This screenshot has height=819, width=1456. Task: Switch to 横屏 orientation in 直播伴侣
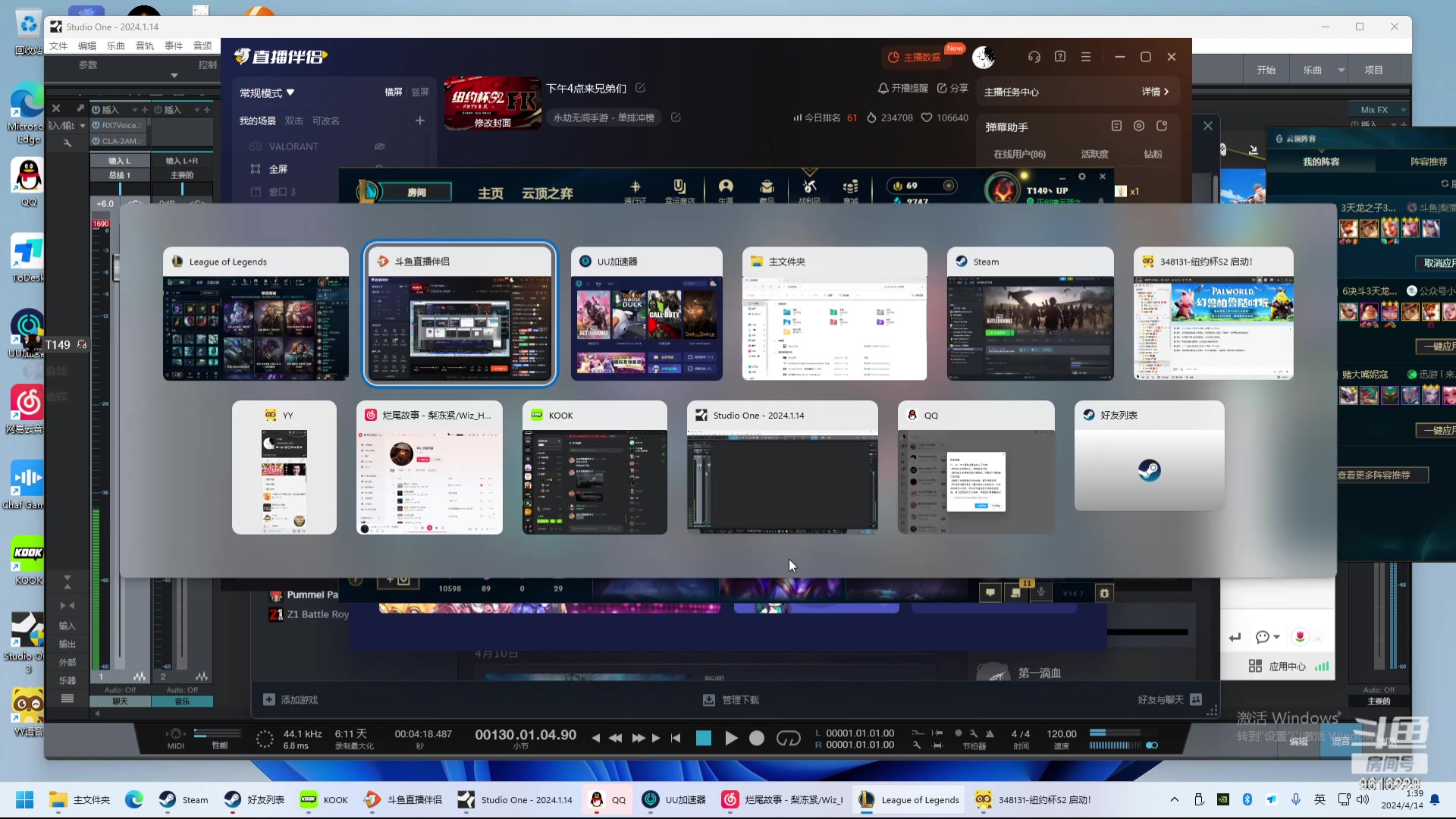coord(394,92)
